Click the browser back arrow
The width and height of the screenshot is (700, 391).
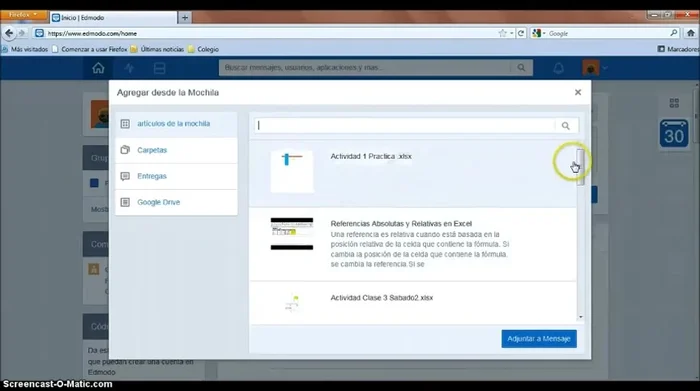[x=8, y=33]
